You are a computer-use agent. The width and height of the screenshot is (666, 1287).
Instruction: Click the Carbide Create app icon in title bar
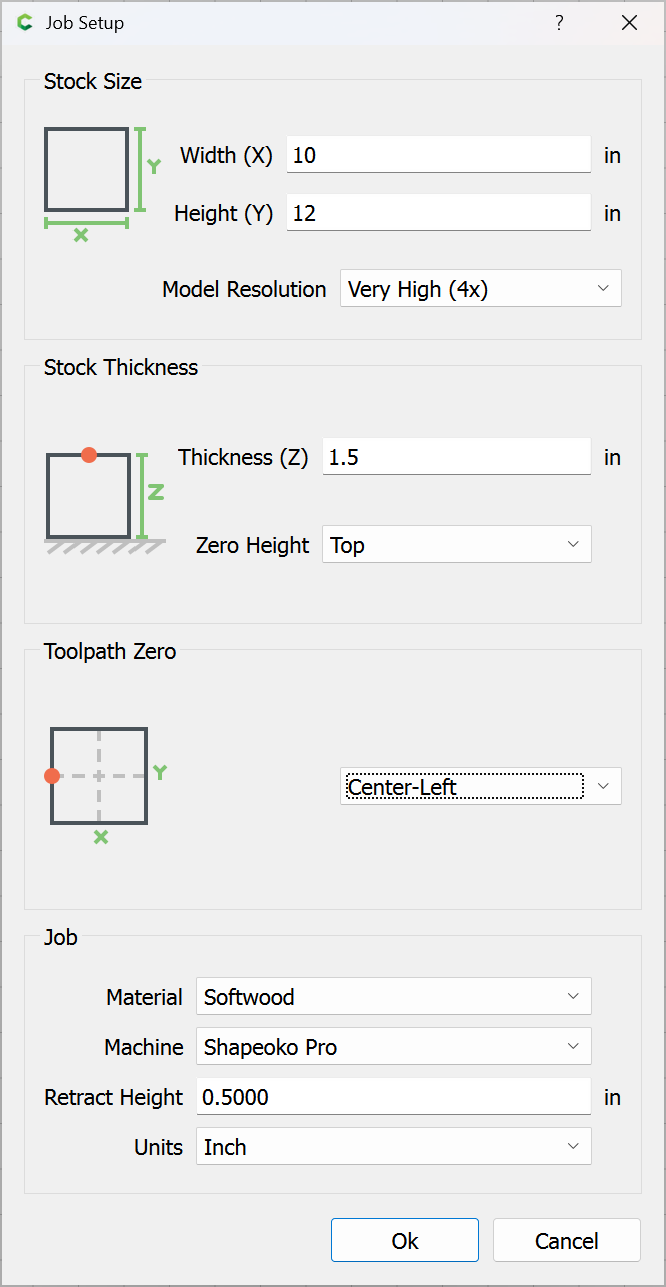25,23
